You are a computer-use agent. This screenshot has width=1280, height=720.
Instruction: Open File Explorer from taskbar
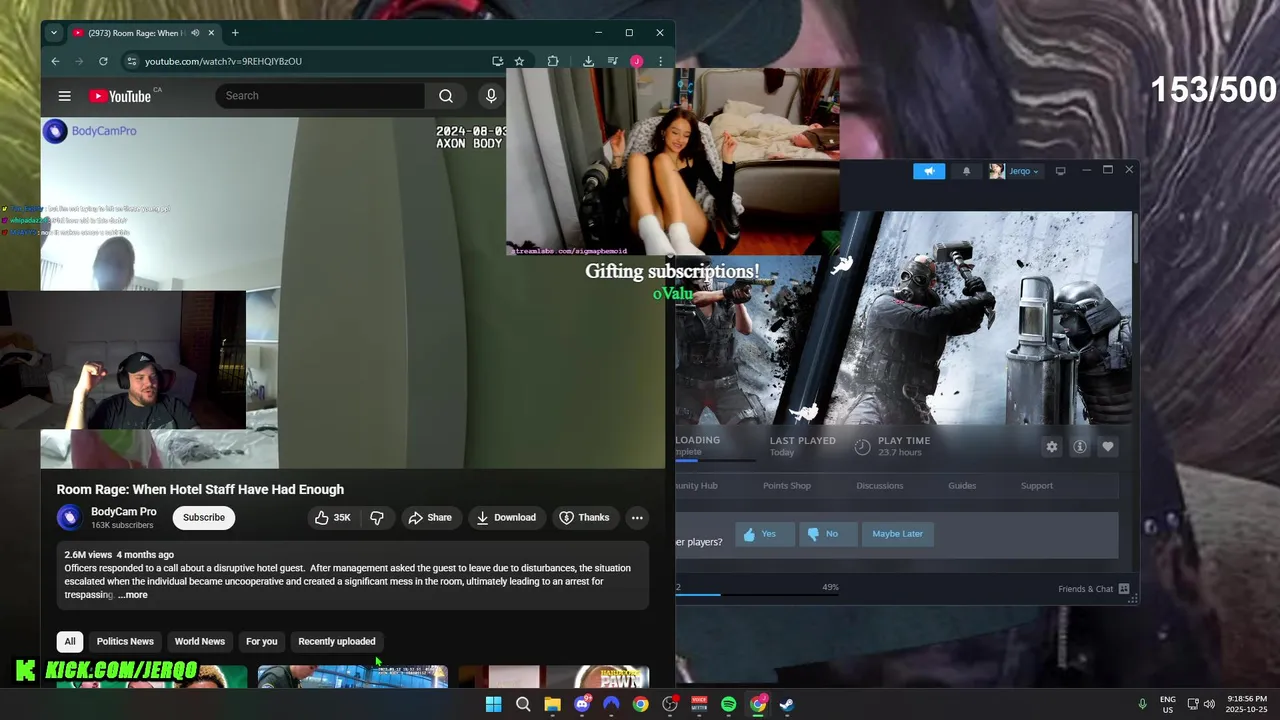[x=552, y=704]
